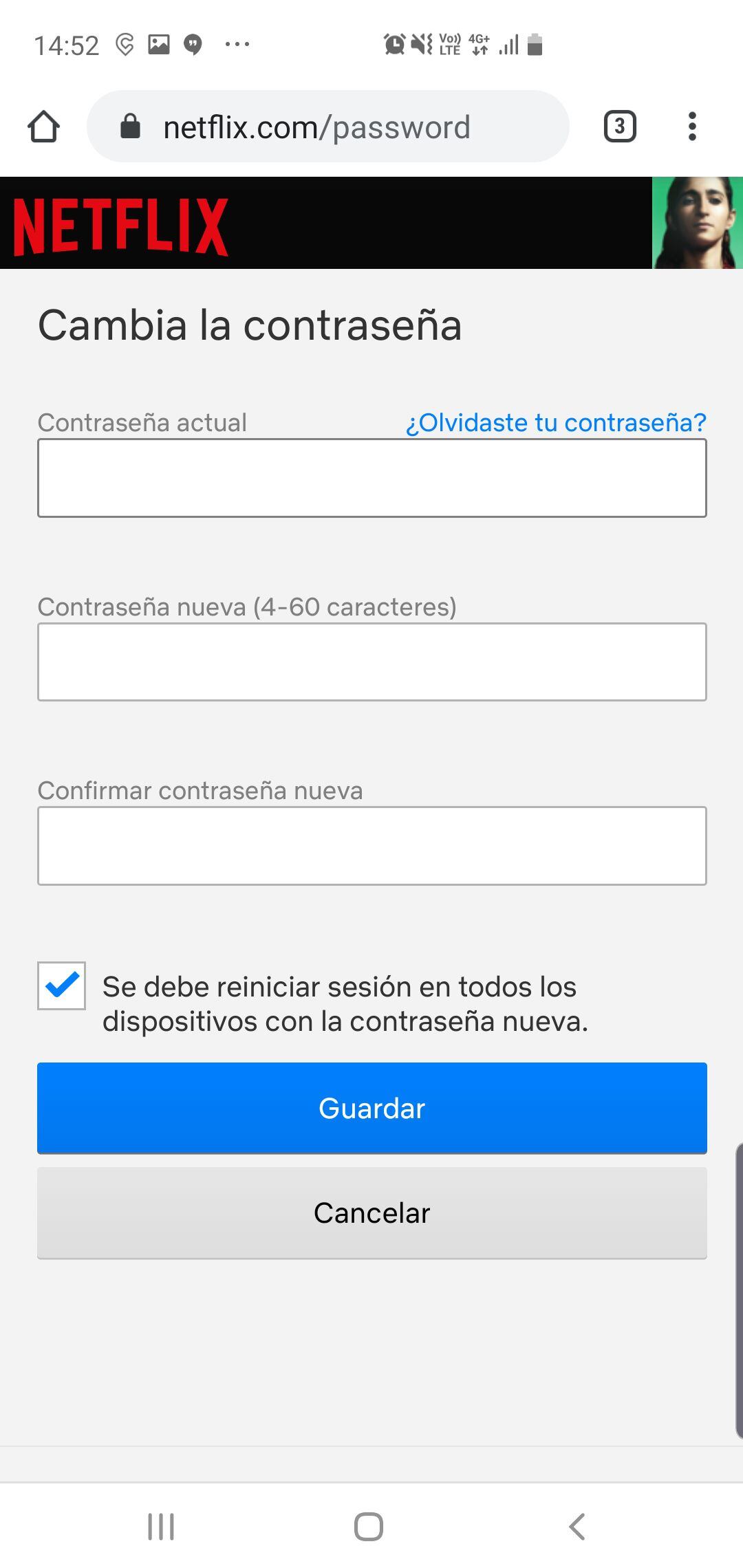Image resolution: width=743 pixels, height=1568 pixels.
Task: Tap the browser home icon
Action: click(43, 127)
